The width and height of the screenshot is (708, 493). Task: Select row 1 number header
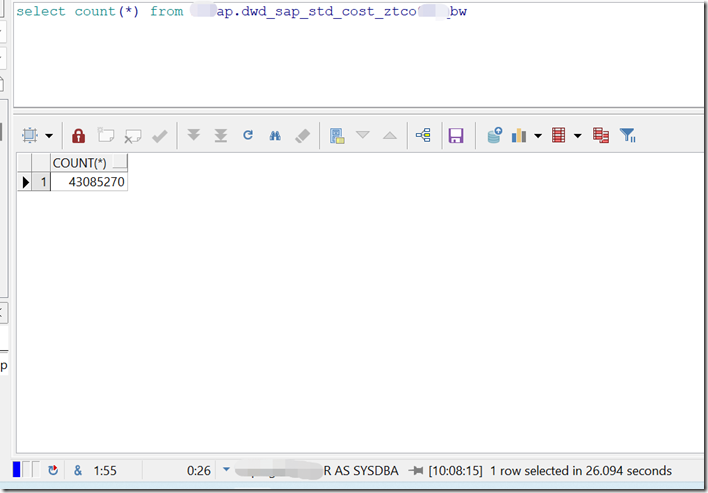(x=41, y=182)
